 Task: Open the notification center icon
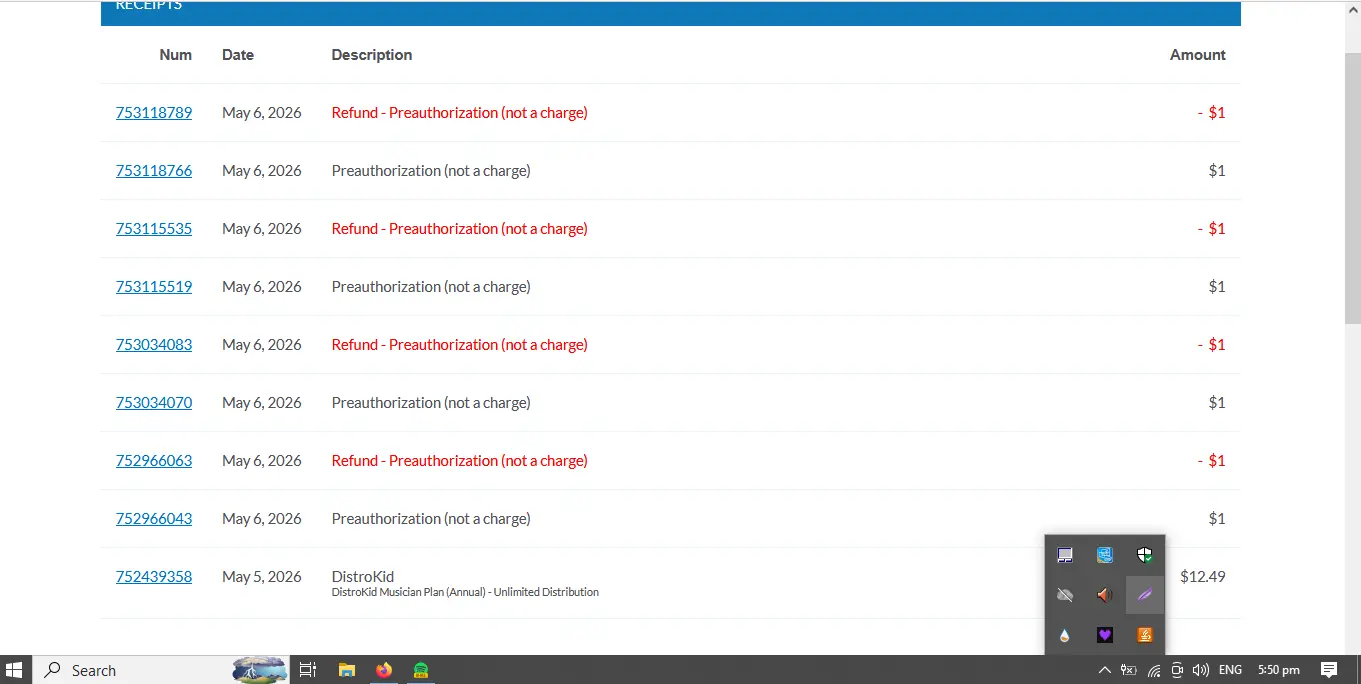tap(1329, 670)
